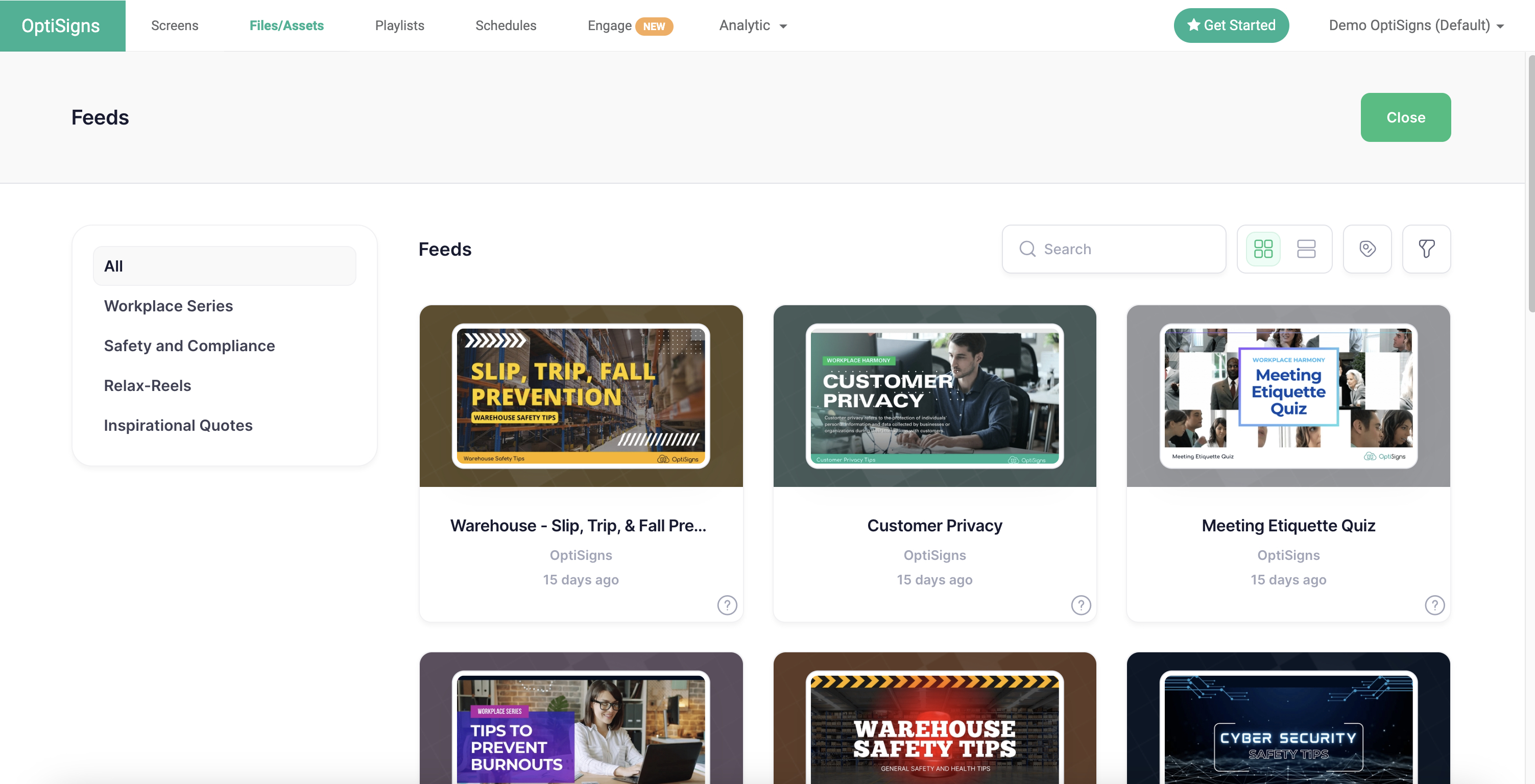Click the green Close button
The image size is (1535, 784).
[x=1405, y=117]
